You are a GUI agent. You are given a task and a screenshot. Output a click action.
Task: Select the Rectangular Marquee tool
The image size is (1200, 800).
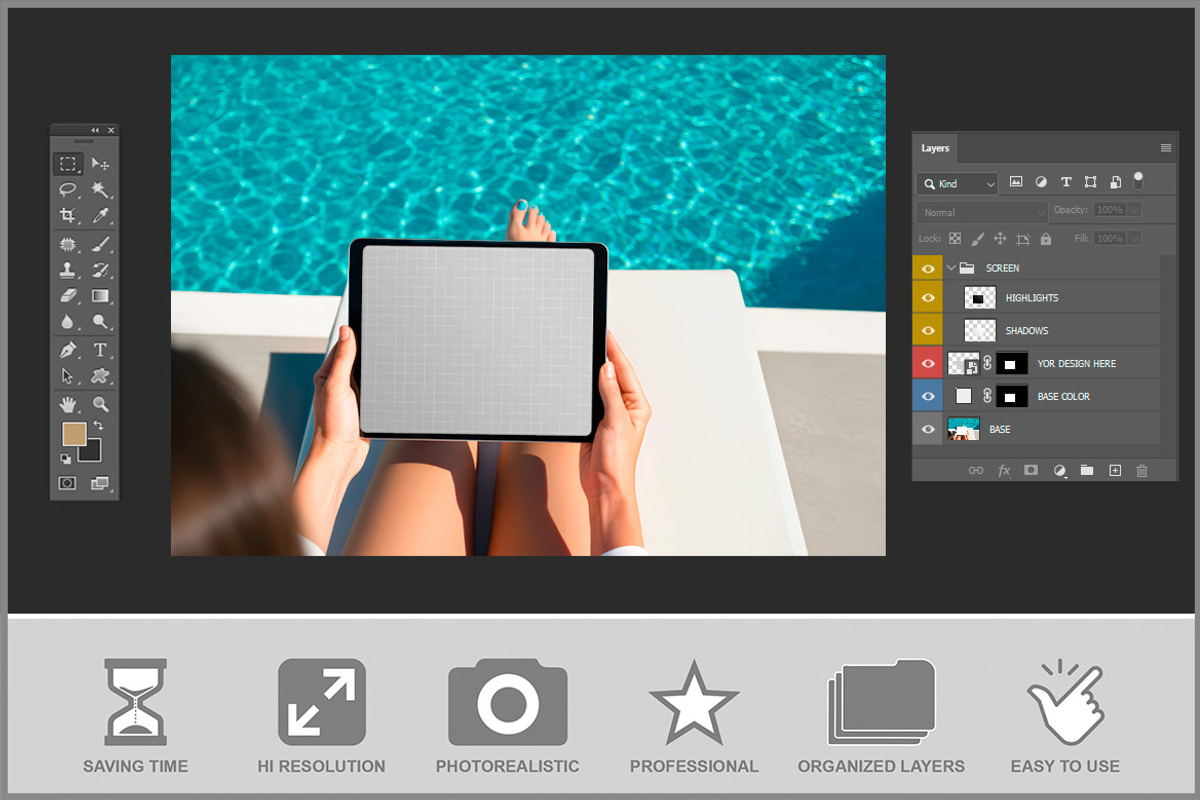click(x=68, y=164)
